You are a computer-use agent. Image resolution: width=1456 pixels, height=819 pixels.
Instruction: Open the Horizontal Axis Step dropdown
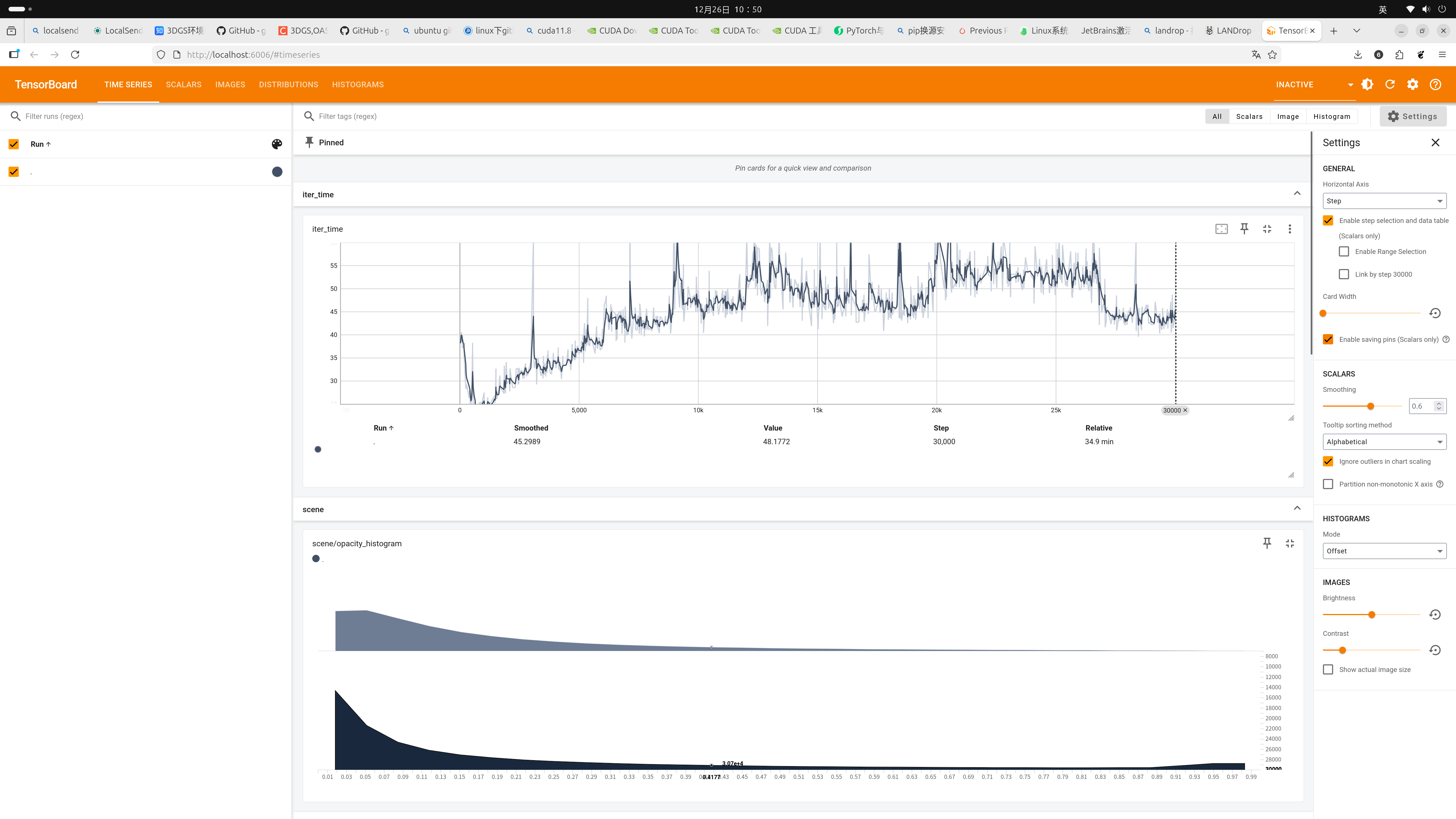1384,201
